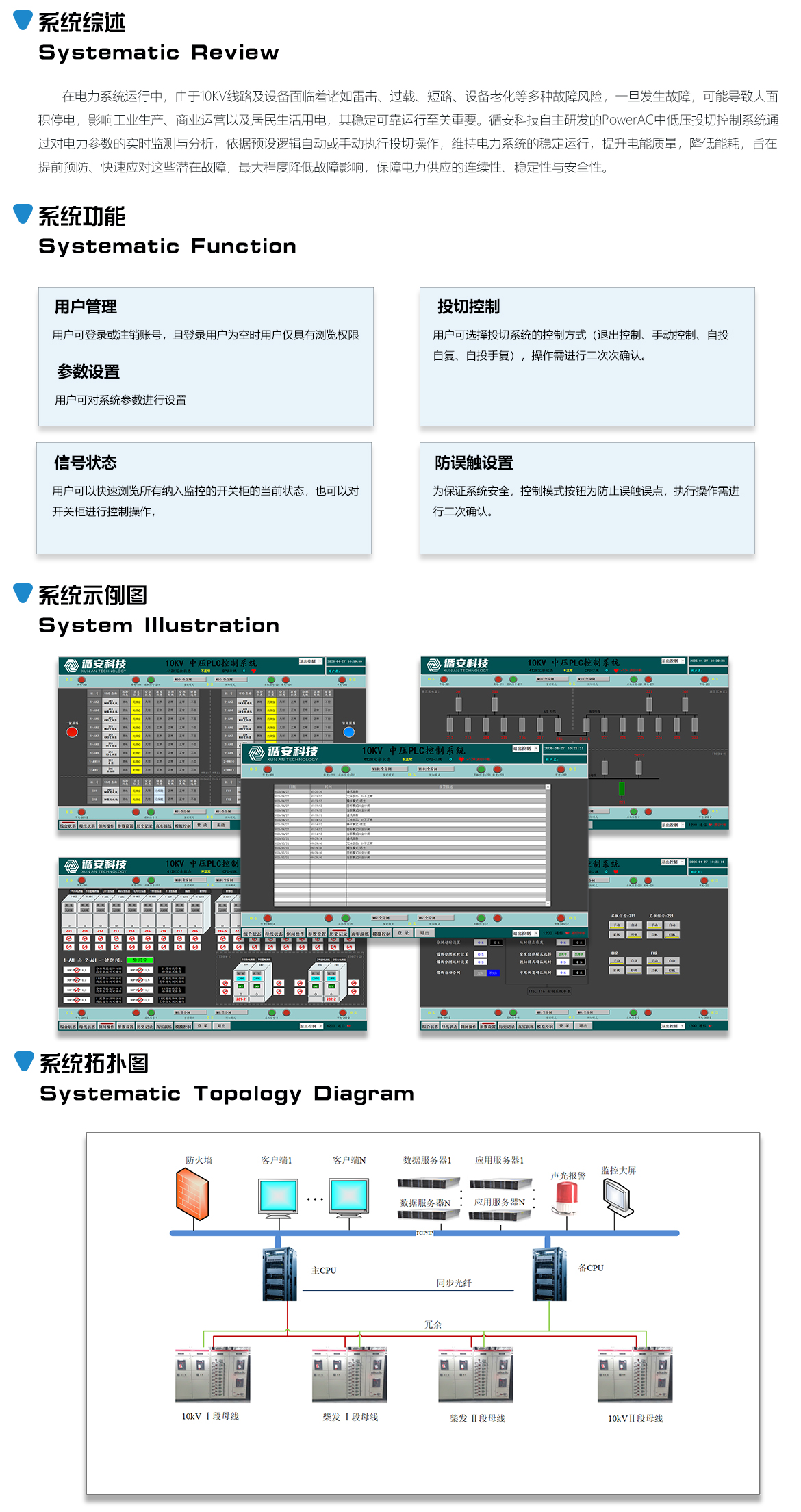Select the 监控大屏 display icon
Image resolution: width=801 pixels, height=1512 pixels.
pyautogui.click(x=618, y=1199)
